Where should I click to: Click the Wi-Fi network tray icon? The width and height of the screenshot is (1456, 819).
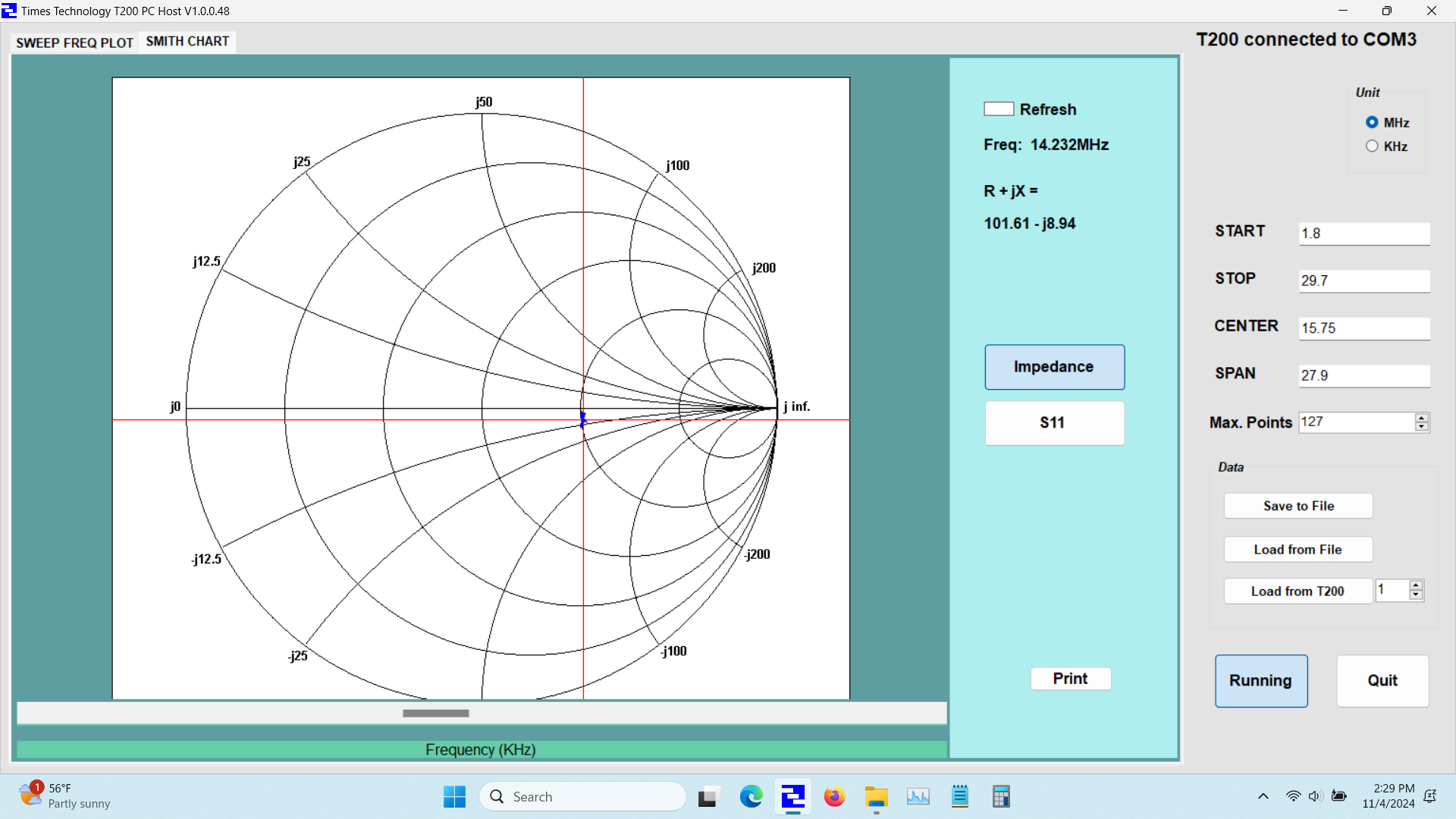(x=1293, y=796)
